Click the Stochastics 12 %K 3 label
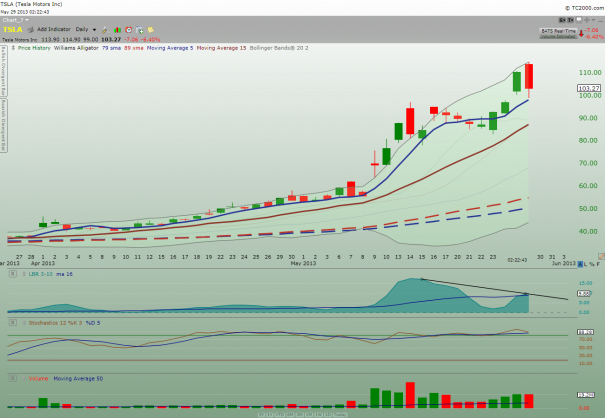Screen dimensions: 605x418 55,323
